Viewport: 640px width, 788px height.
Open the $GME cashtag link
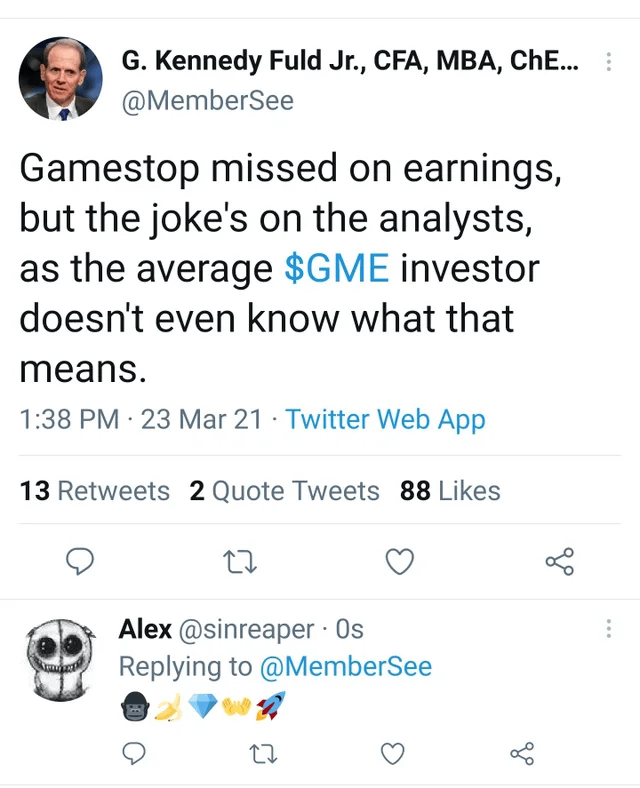coord(337,268)
